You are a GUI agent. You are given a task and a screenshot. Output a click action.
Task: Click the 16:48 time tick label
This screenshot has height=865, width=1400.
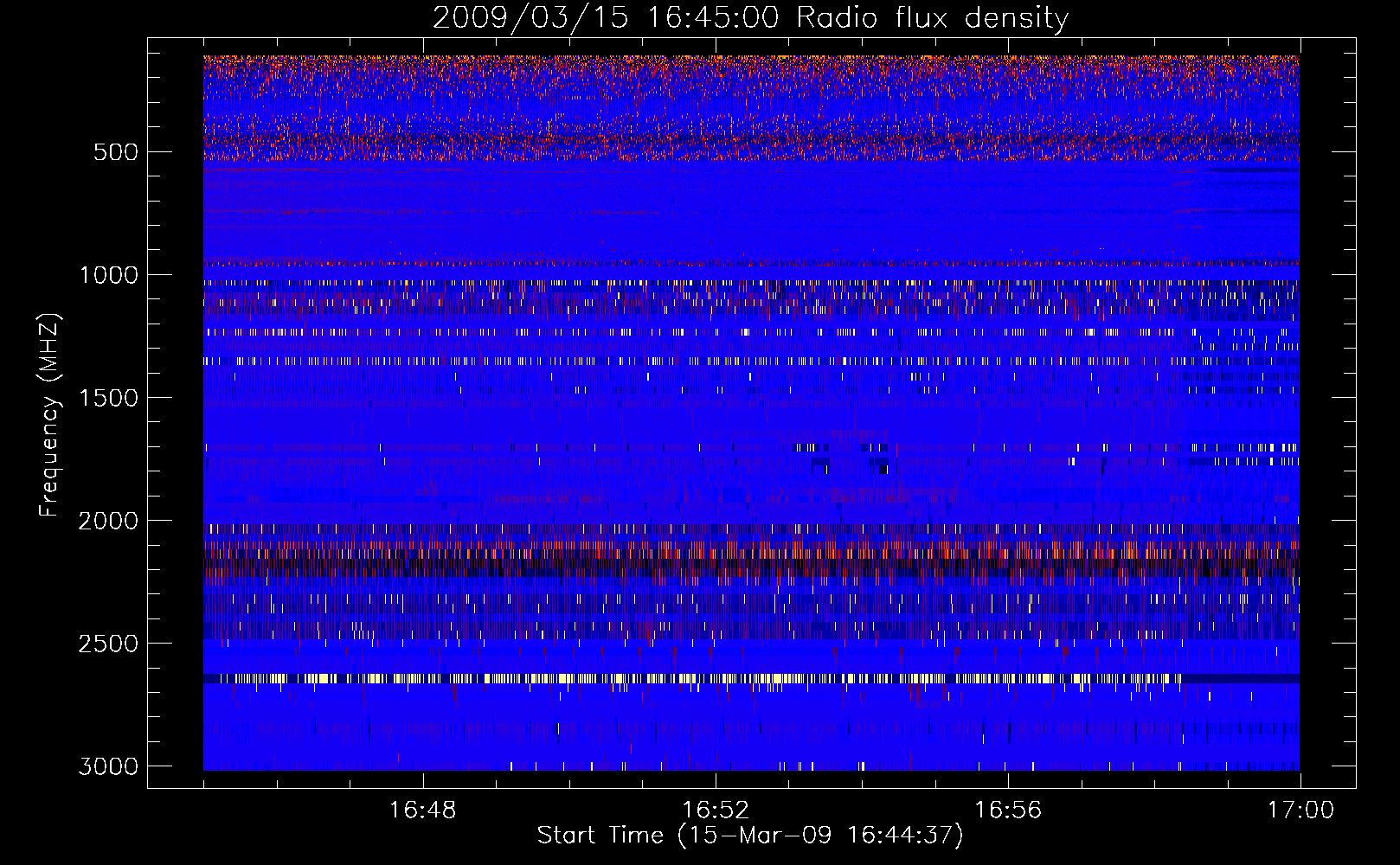(x=422, y=811)
